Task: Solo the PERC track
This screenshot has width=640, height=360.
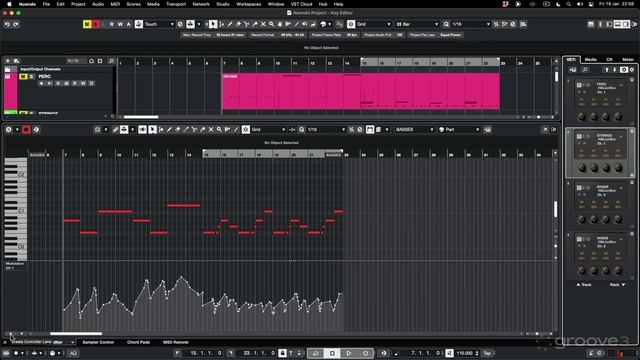Action: tap(31, 77)
